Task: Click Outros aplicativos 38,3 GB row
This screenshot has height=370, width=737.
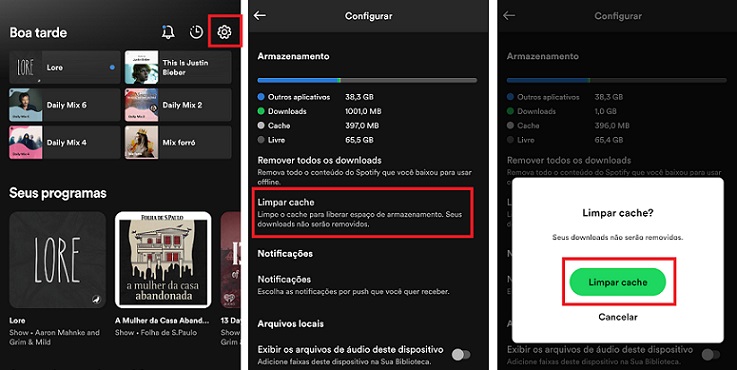Action: [x=316, y=97]
